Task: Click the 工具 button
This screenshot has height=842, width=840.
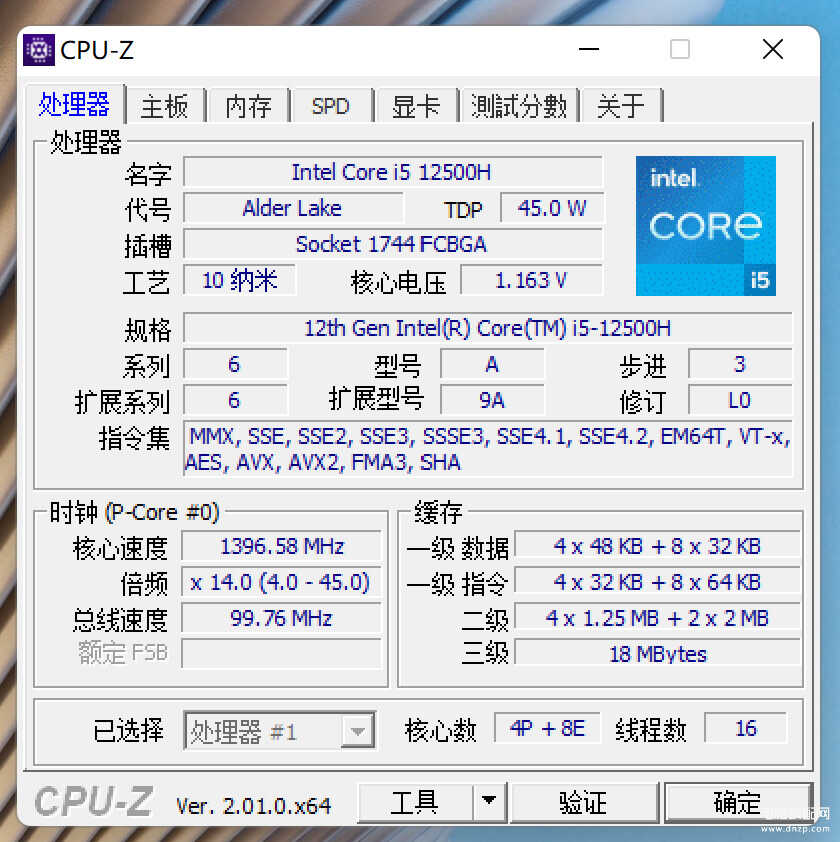Action: (x=415, y=802)
